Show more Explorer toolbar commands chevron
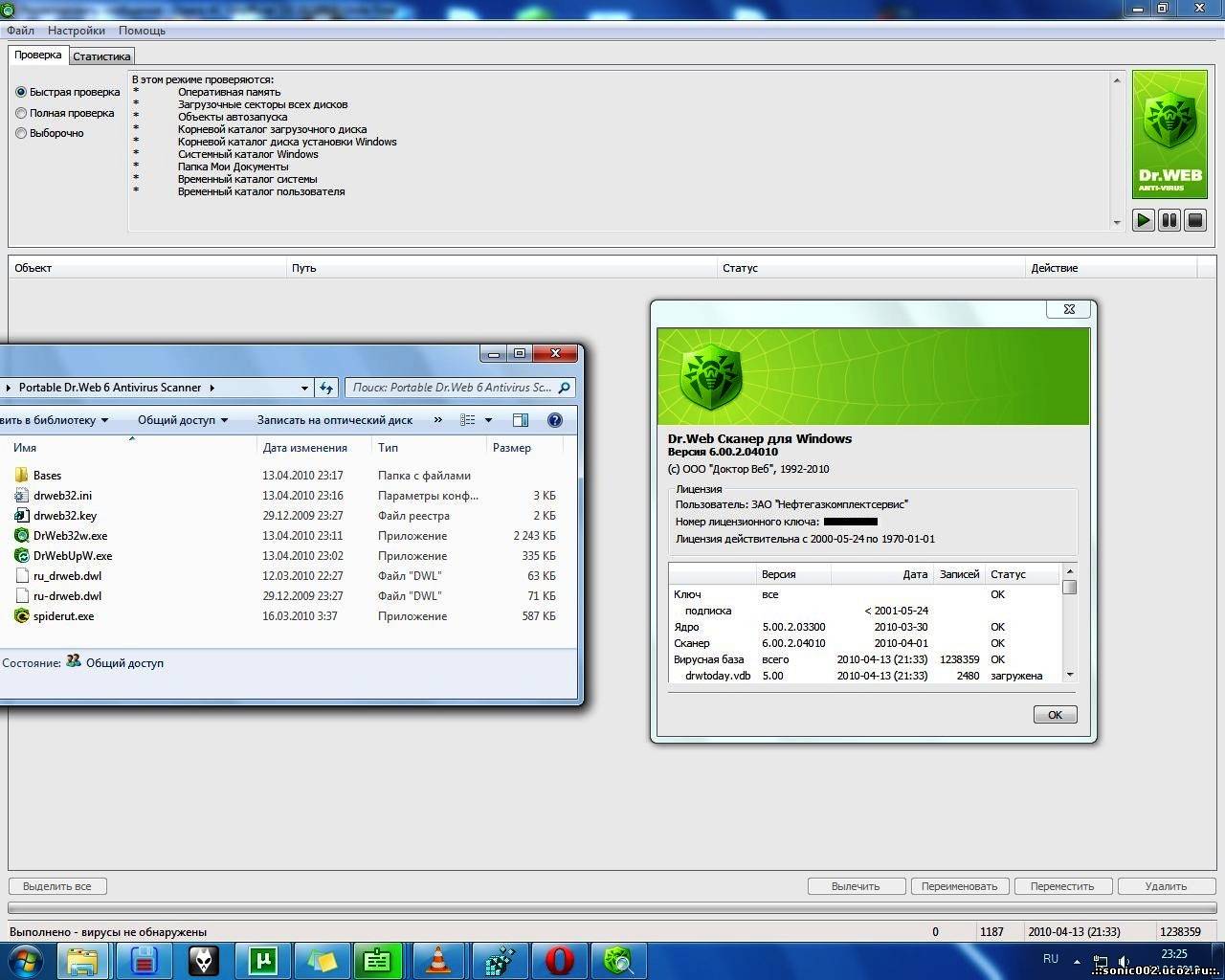Image resolution: width=1225 pixels, height=980 pixels. tap(437, 420)
